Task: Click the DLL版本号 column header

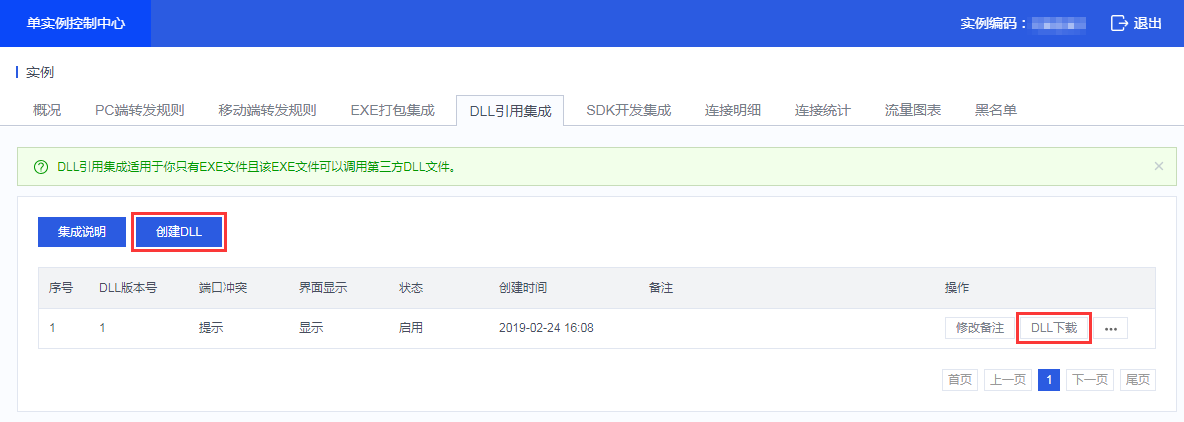Action: click(x=128, y=288)
